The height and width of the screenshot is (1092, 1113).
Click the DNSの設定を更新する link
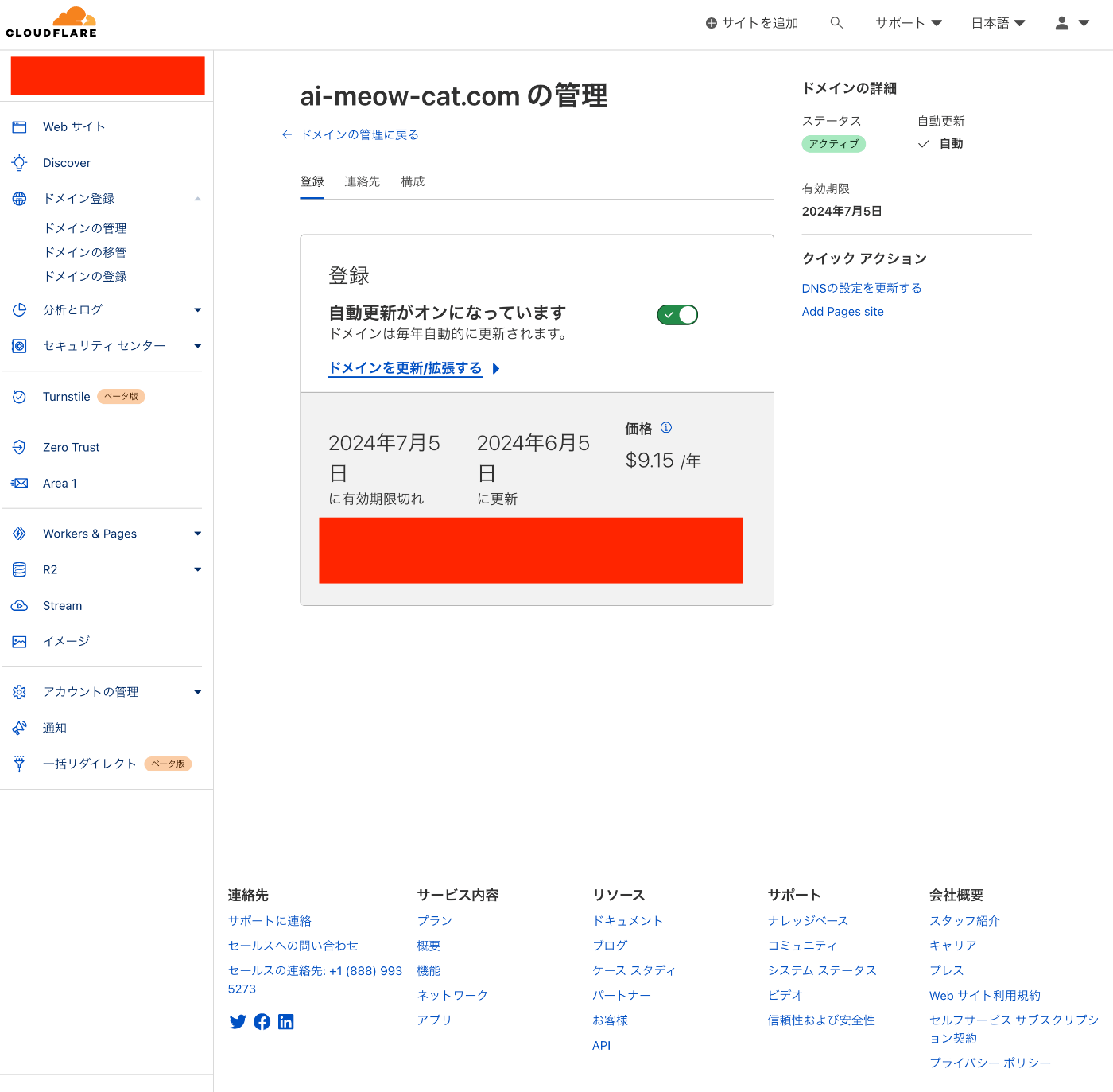coord(862,288)
